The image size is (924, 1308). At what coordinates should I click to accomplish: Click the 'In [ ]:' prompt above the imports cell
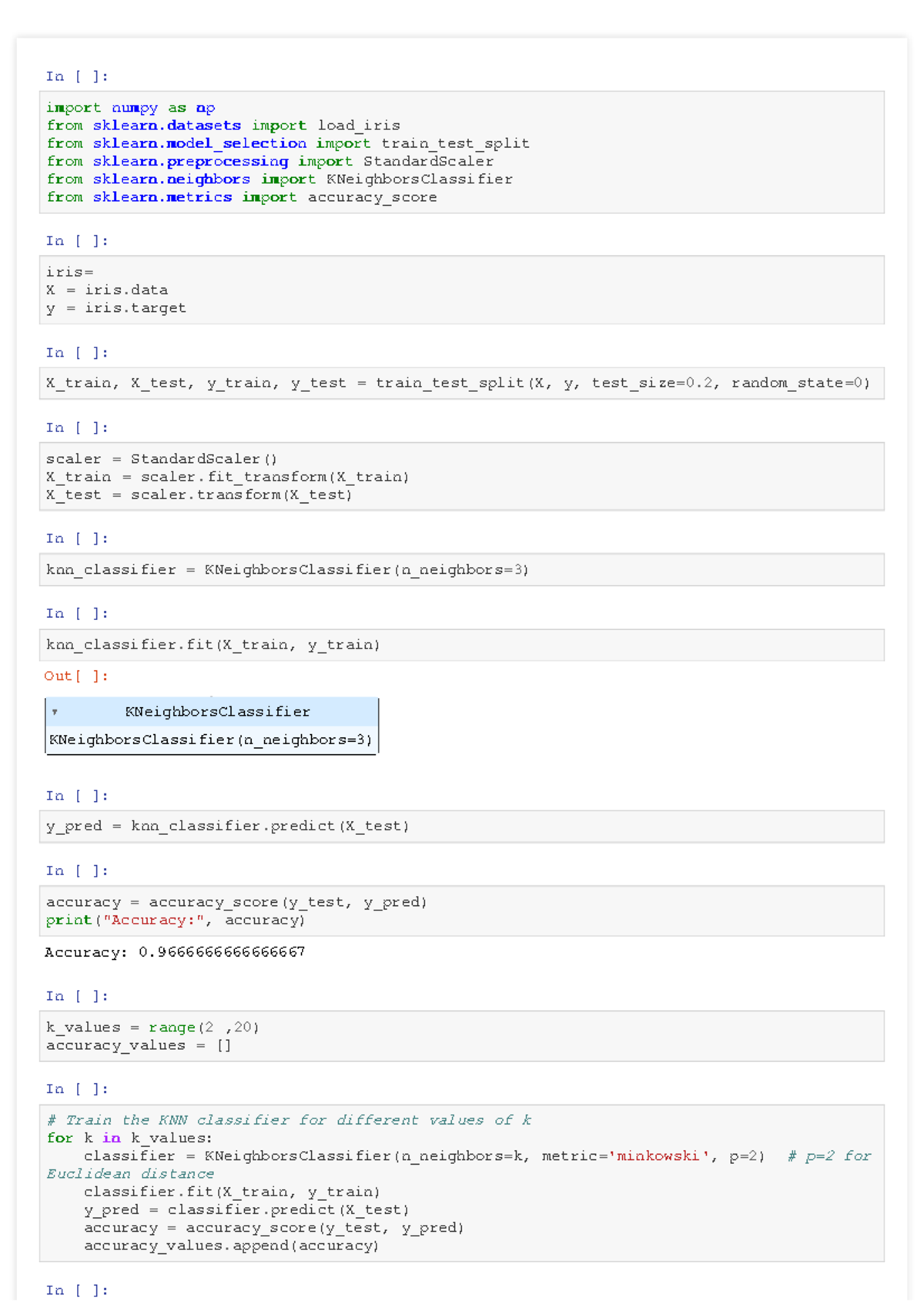[77, 76]
